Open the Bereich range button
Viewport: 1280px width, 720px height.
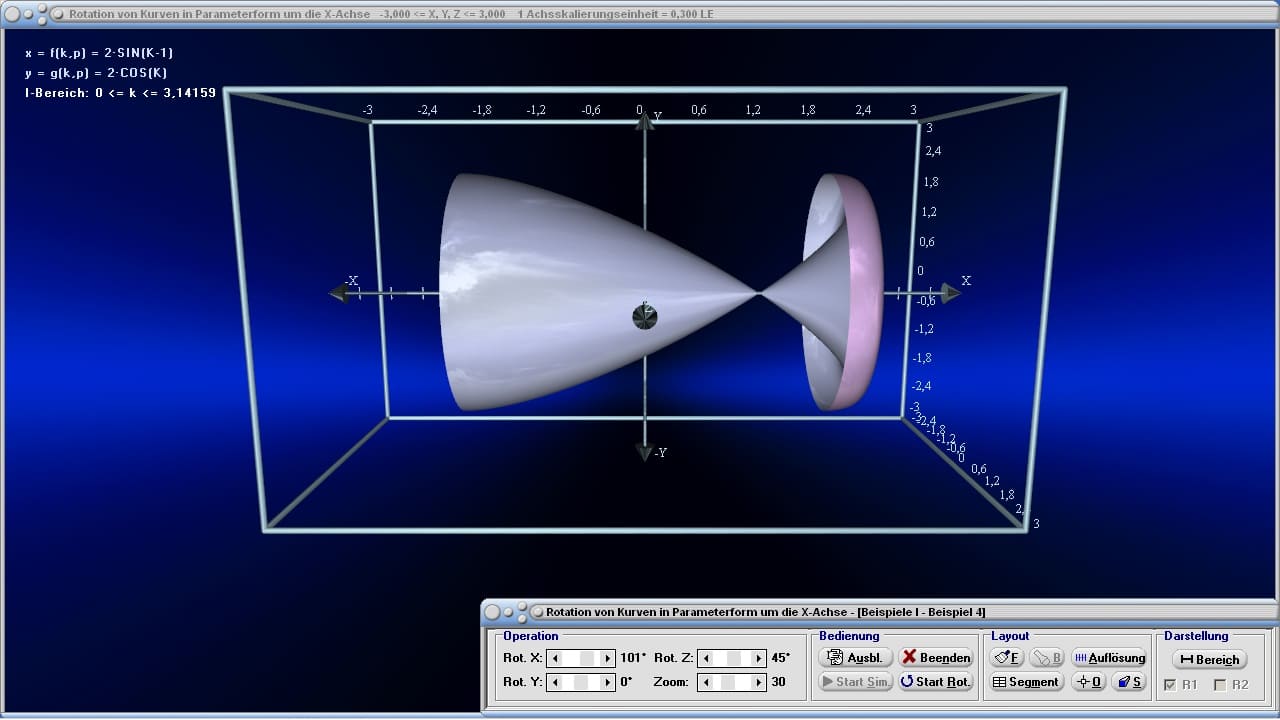click(1209, 659)
